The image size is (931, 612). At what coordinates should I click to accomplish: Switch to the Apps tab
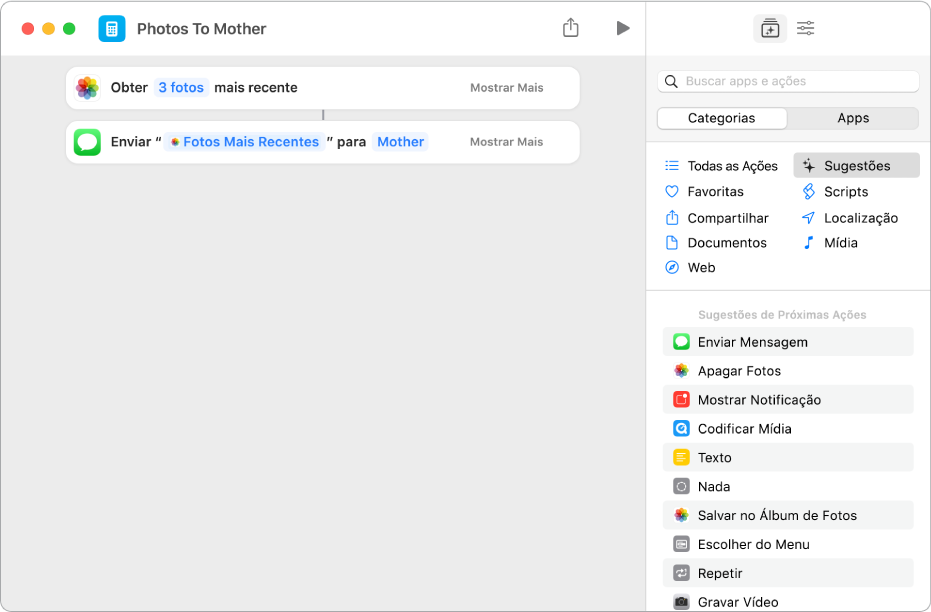(852, 118)
